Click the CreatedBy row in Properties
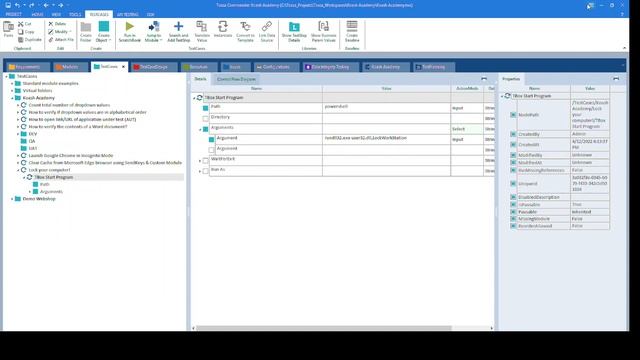The width and height of the screenshot is (640, 360). (563, 134)
